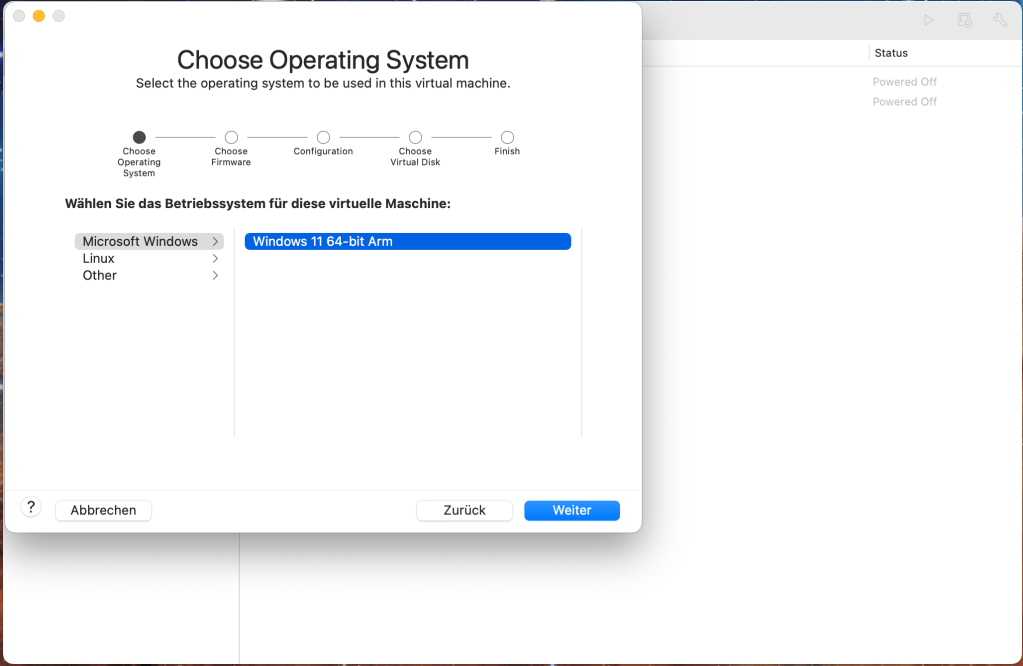Cancel the wizard with Abbrechen
Viewport: 1023px width, 666px height.
(x=103, y=510)
